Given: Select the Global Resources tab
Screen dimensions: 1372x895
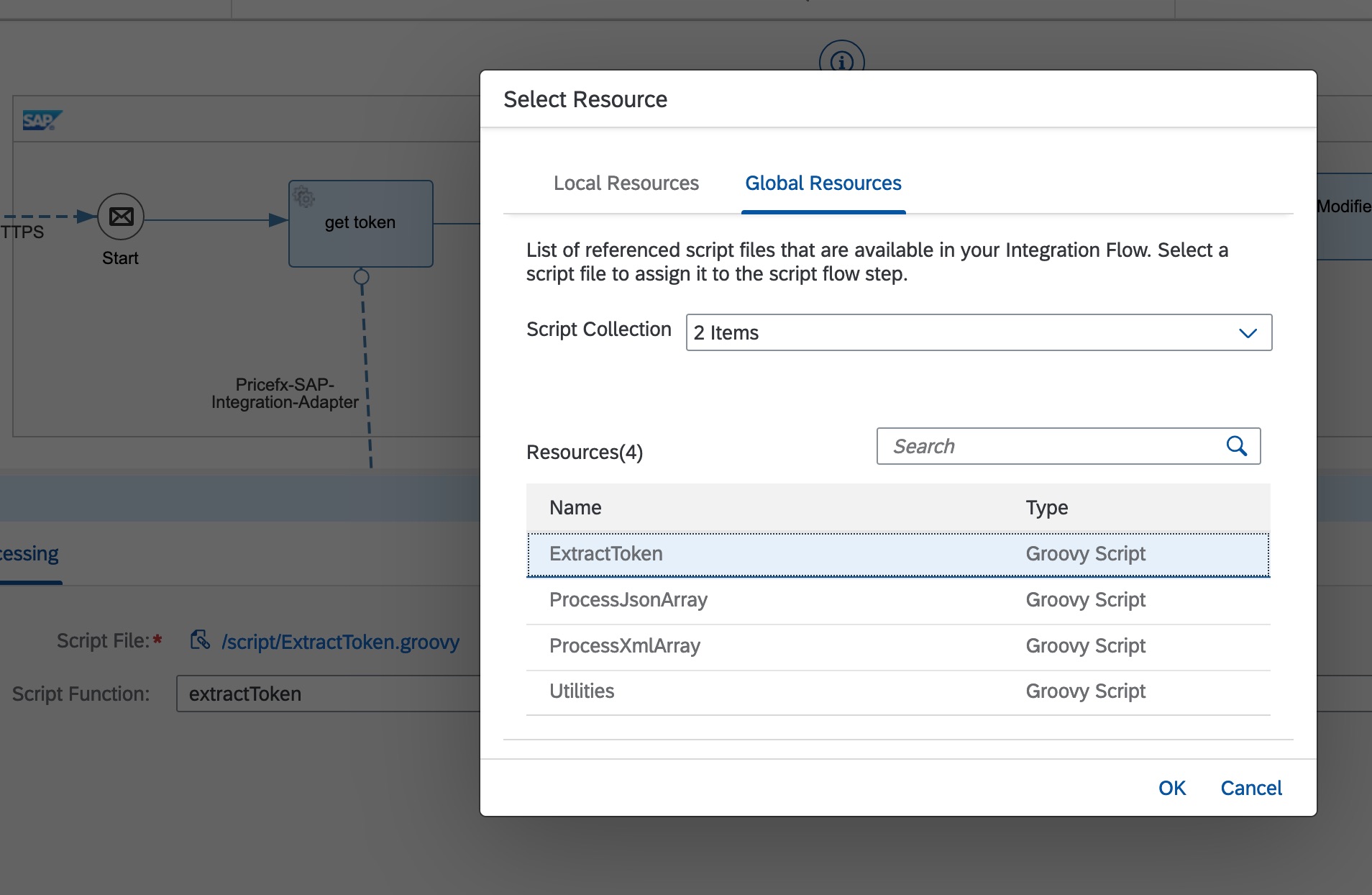Looking at the screenshot, I should pos(823,183).
